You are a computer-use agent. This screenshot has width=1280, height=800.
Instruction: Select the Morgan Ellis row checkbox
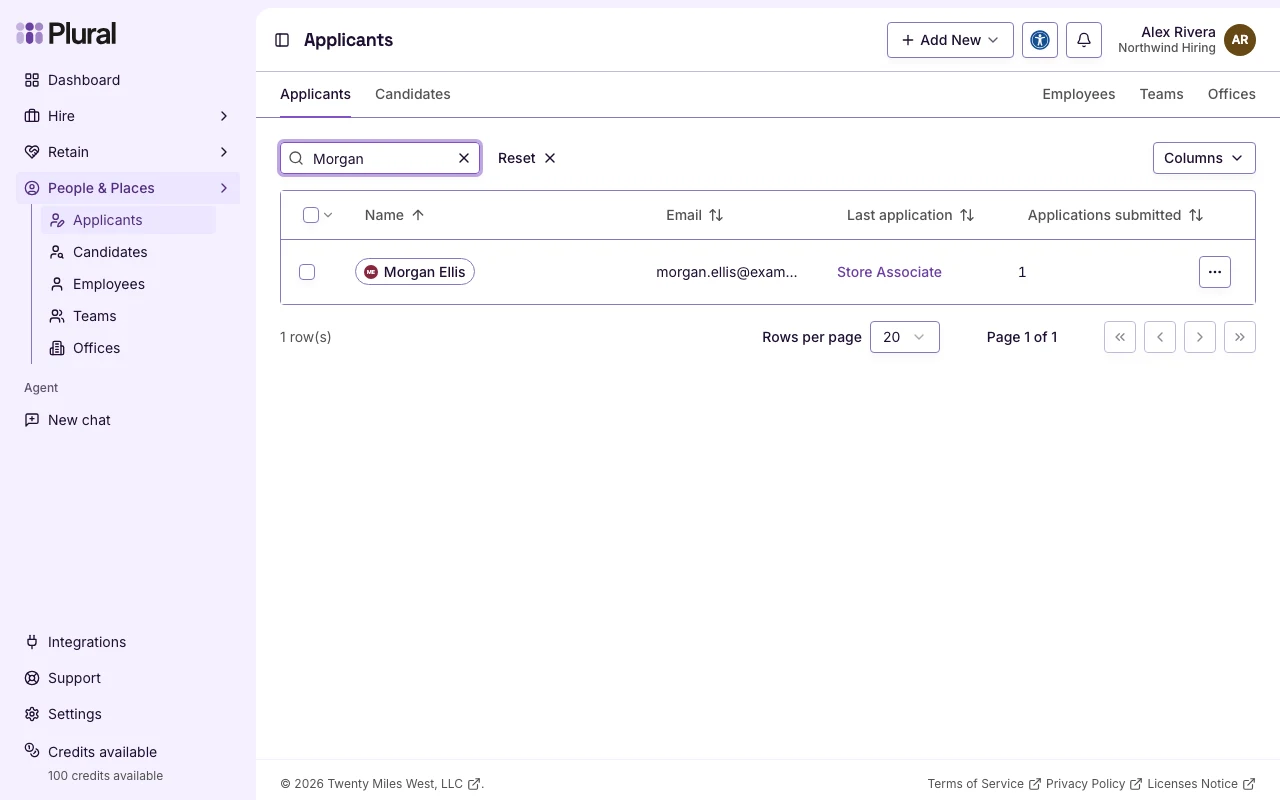(x=307, y=272)
